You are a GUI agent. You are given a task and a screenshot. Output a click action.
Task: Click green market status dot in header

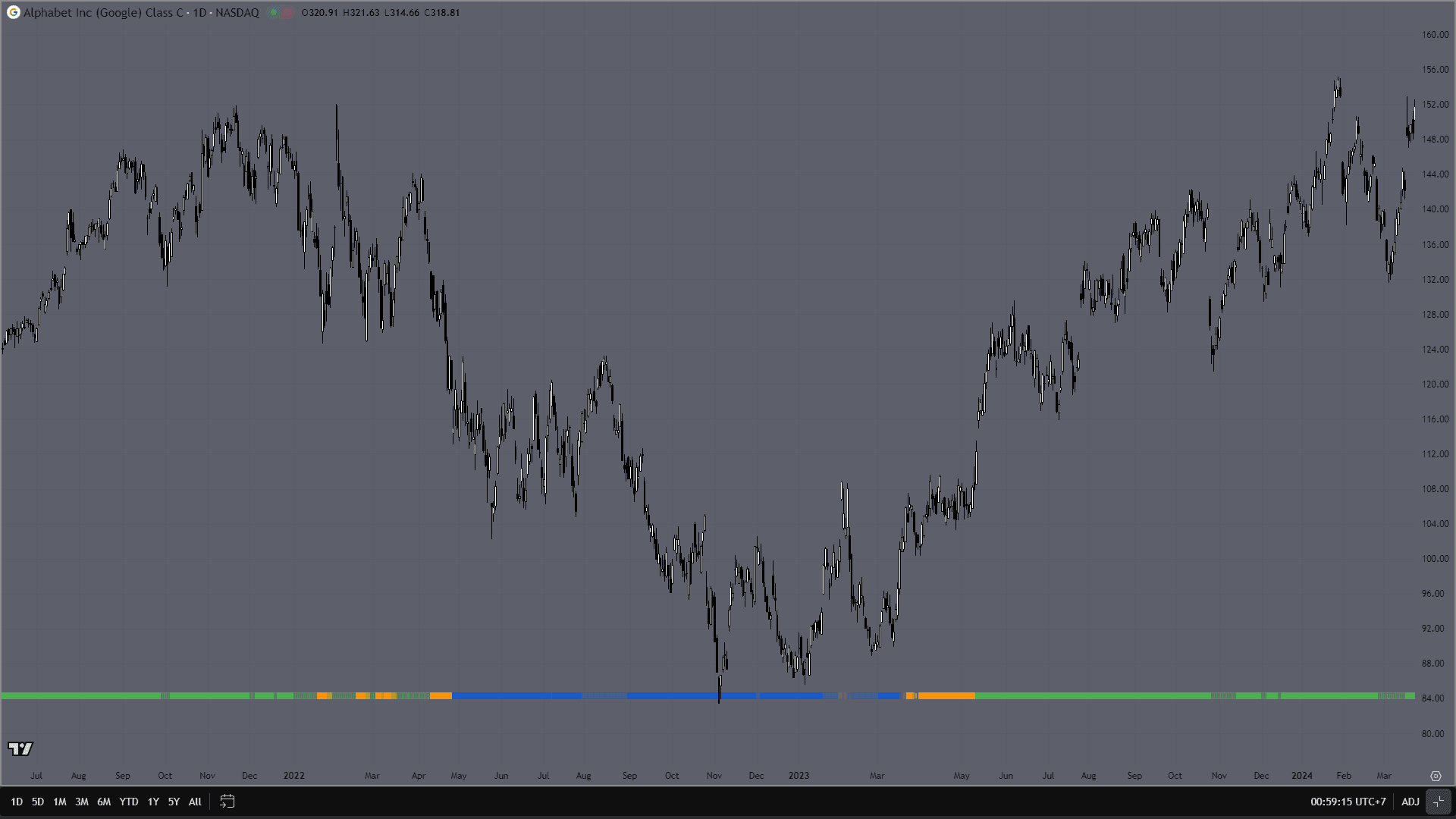[273, 12]
